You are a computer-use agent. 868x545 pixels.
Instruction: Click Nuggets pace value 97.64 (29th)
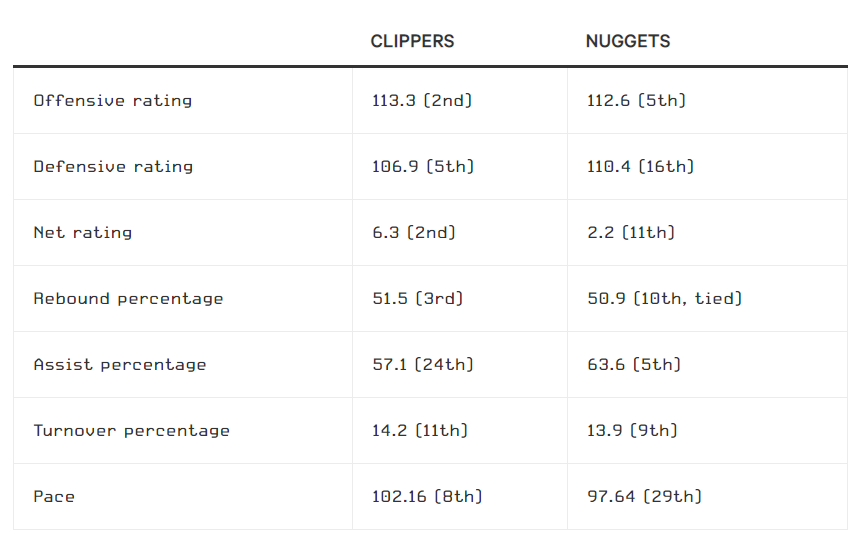coord(644,496)
